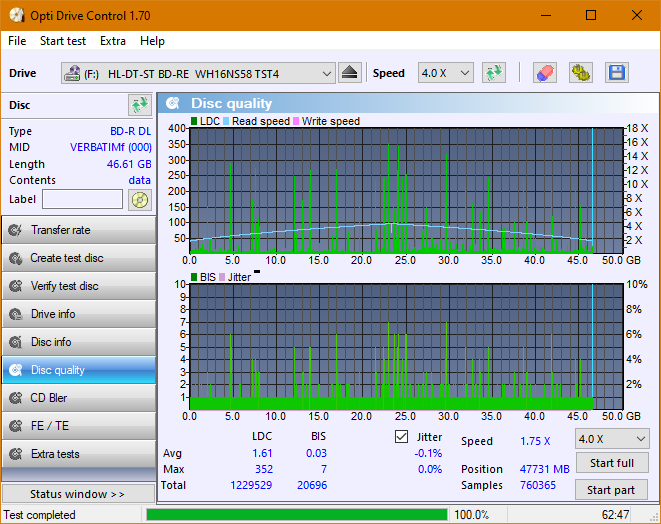This screenshot has height=524, width=661.
Task: Click the refresh speed icon beside Speed dropdown
Action: point(494,73)
